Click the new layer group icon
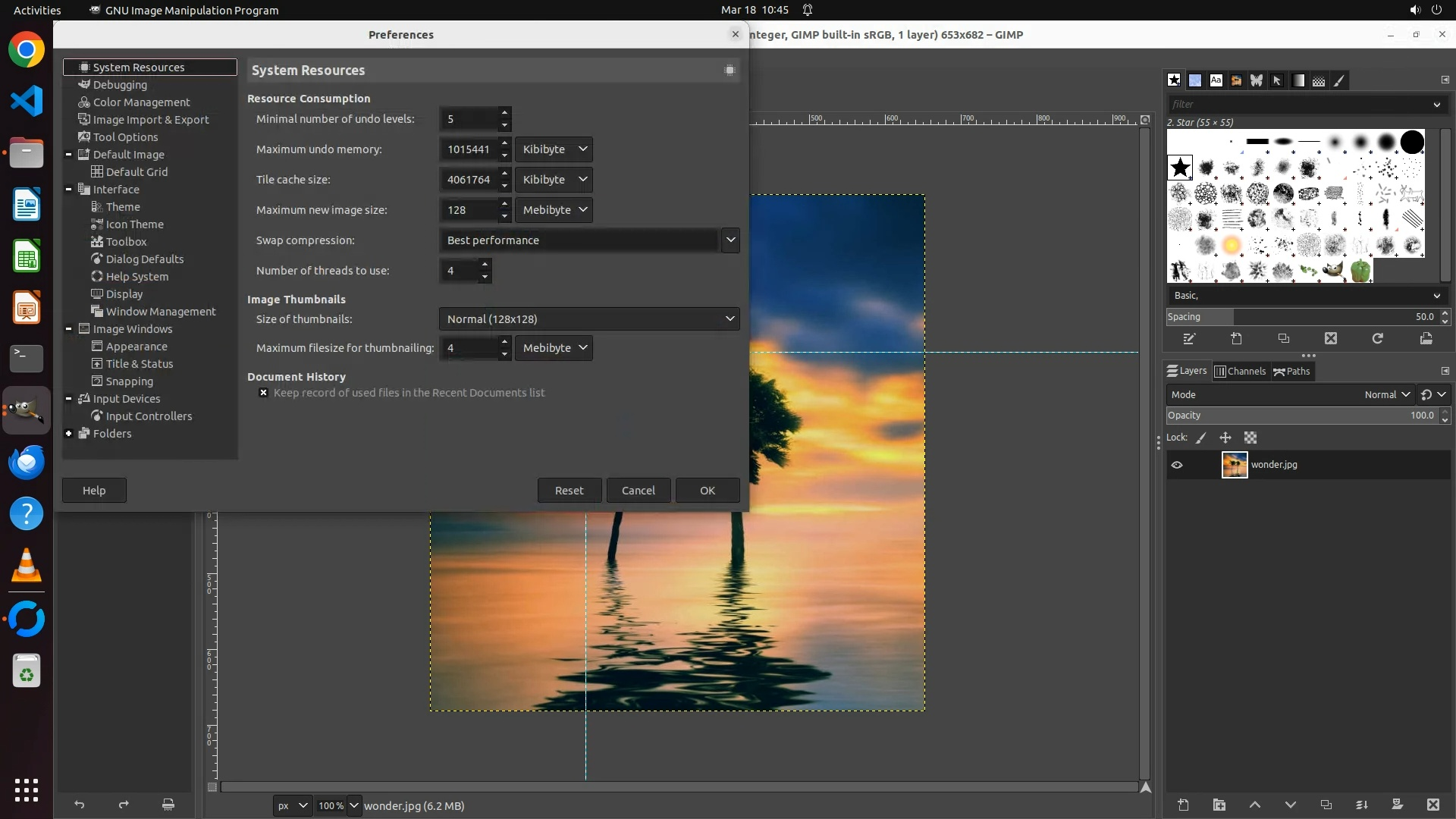Viewport: 1456px width, 819px height. click(x=1219, y=805)
